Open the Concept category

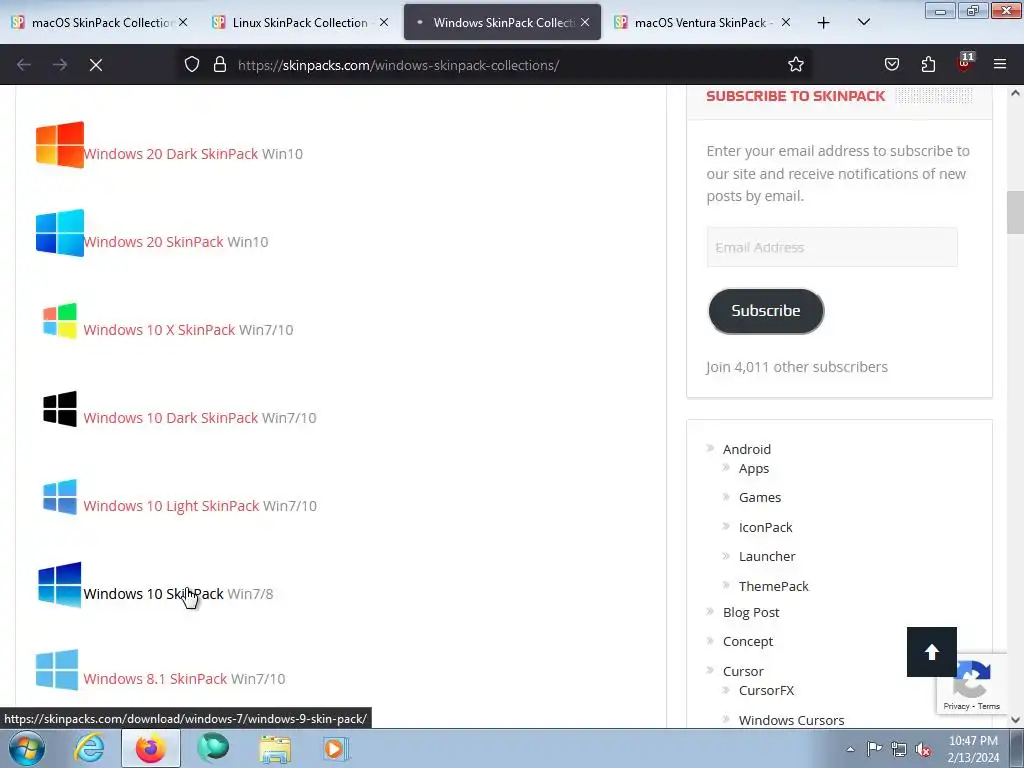click(x=748, y=641)
